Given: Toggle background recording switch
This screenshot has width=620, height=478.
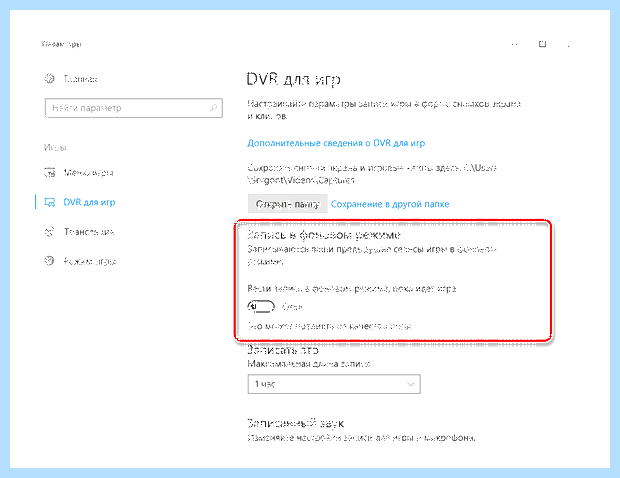Looking at the screenshot, I should 261,306.
